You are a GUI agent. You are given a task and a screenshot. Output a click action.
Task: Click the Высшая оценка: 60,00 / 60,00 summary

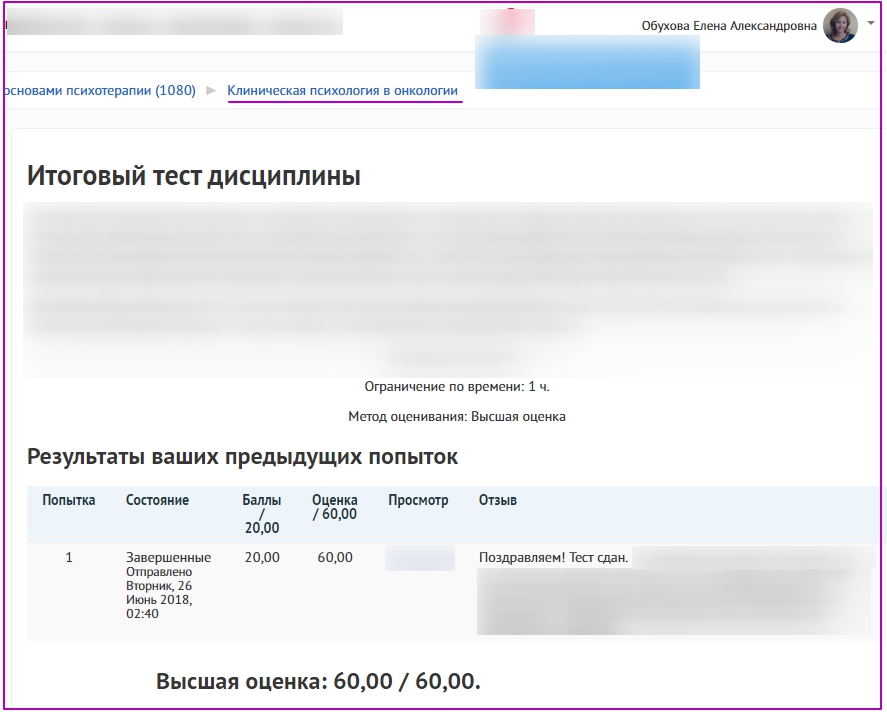[318, 682]
